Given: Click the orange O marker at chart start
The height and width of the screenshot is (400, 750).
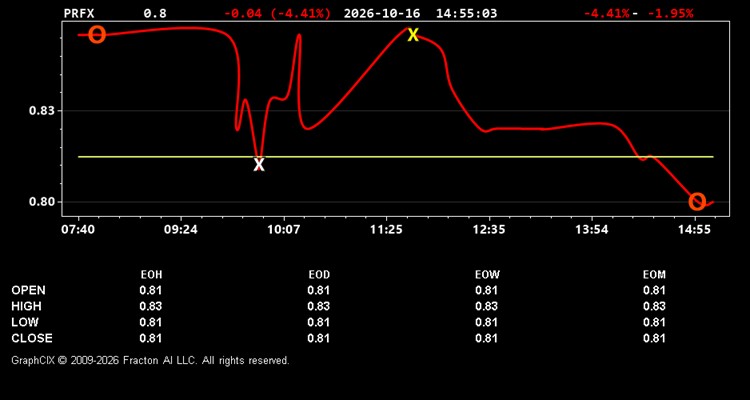Looking at the screenshot, I should (x=97, y=35).
